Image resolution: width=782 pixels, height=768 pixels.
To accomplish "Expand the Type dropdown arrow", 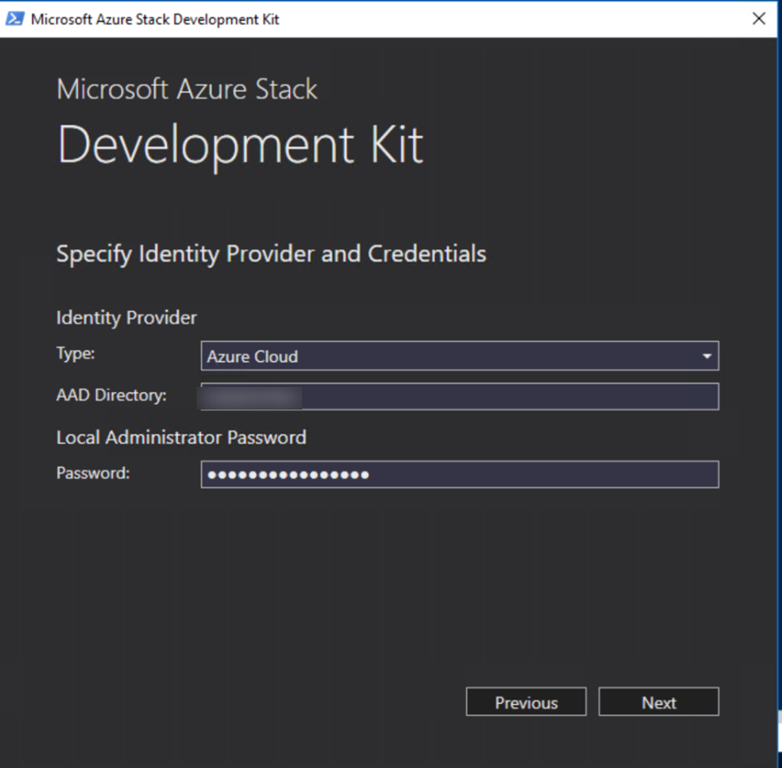I will coord(707,357).
